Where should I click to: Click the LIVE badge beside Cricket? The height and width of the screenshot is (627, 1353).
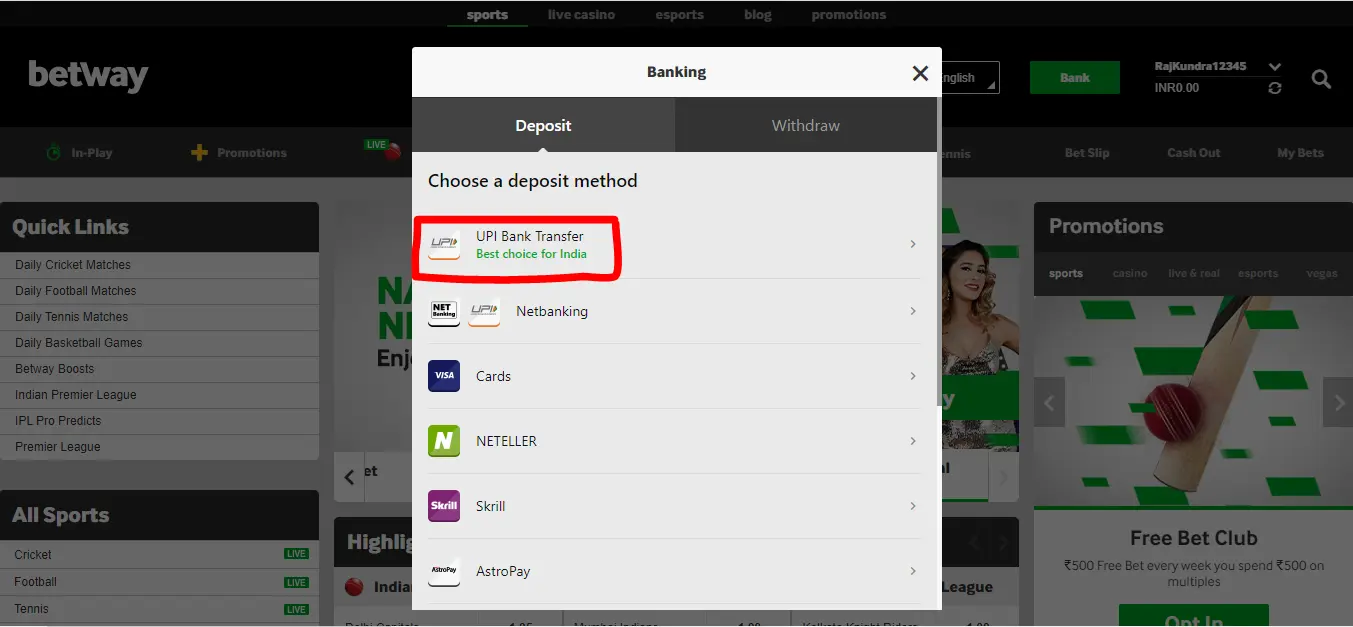pos(296,554)
